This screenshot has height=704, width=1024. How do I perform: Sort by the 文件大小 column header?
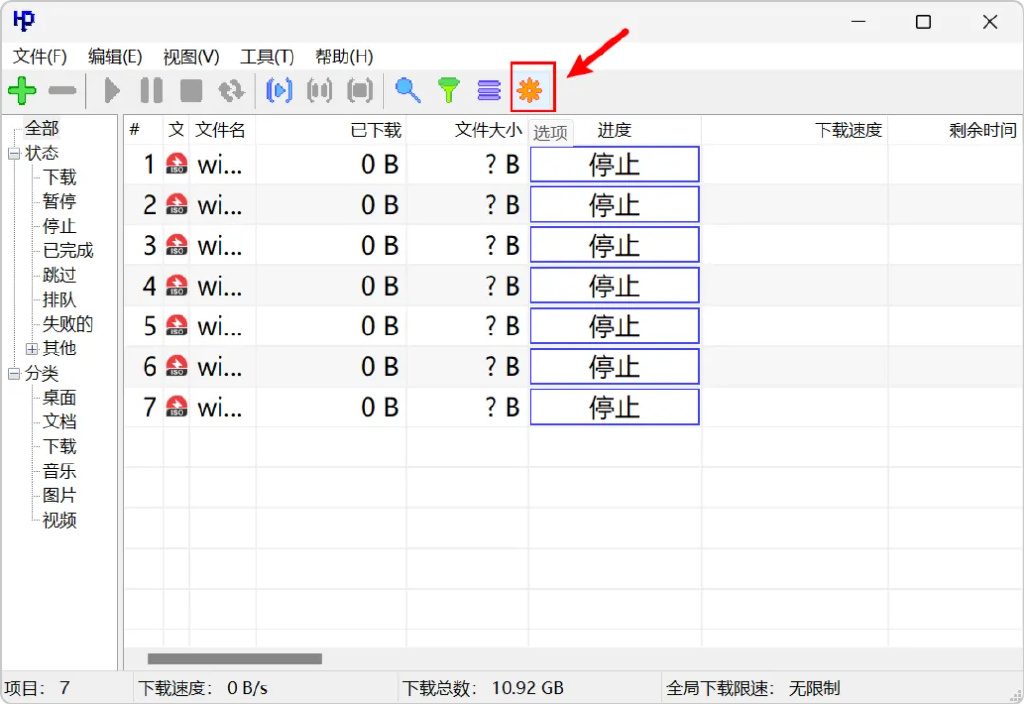[487, 130]
